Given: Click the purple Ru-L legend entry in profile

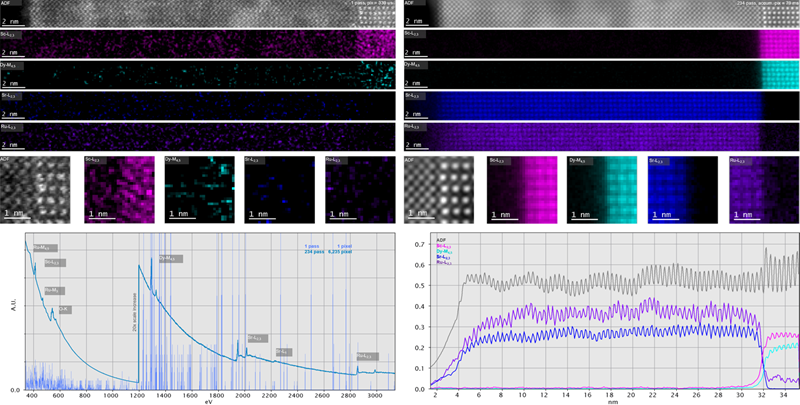Looking at the screenshot, I should pos(444,262).
